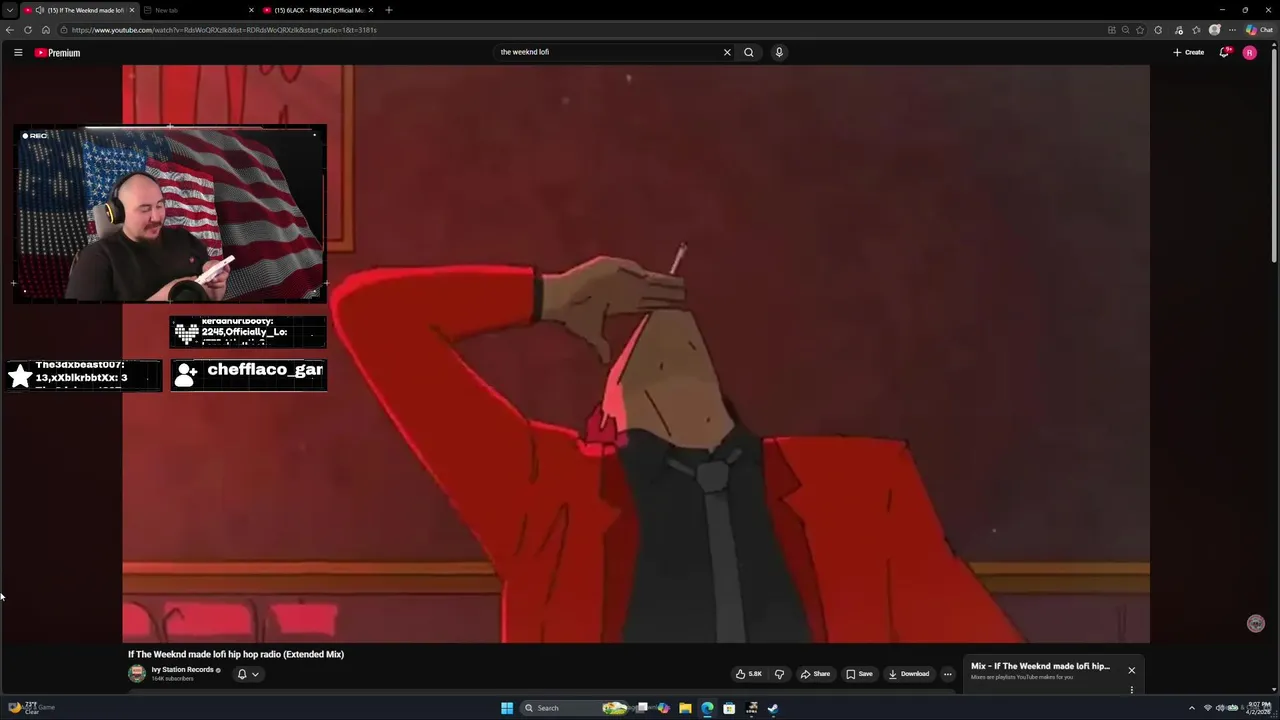Open the browser home button
This screenshot has width=1280, height=720.
coord(45,30)
